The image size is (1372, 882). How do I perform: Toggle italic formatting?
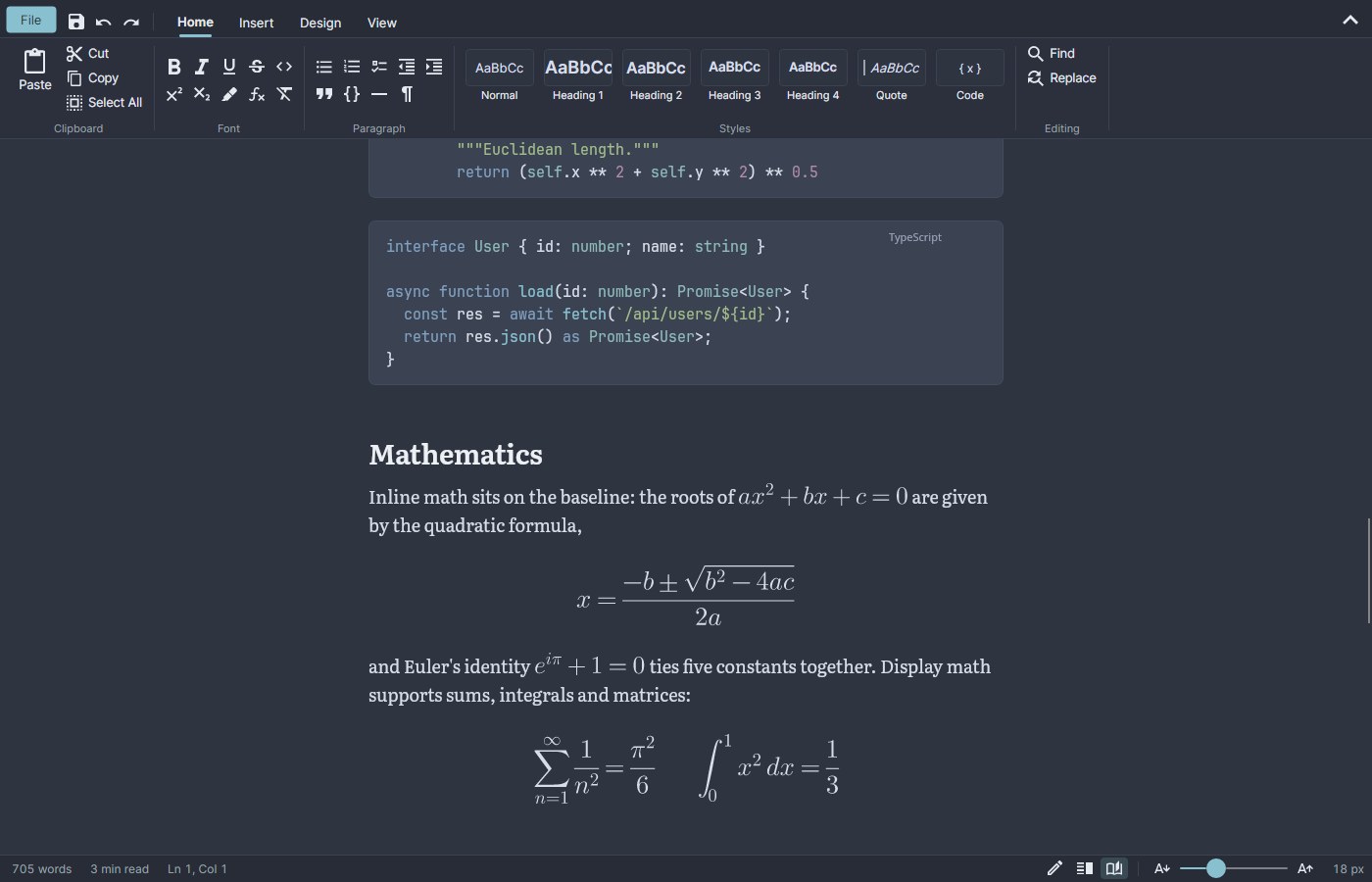coord(202,67)
